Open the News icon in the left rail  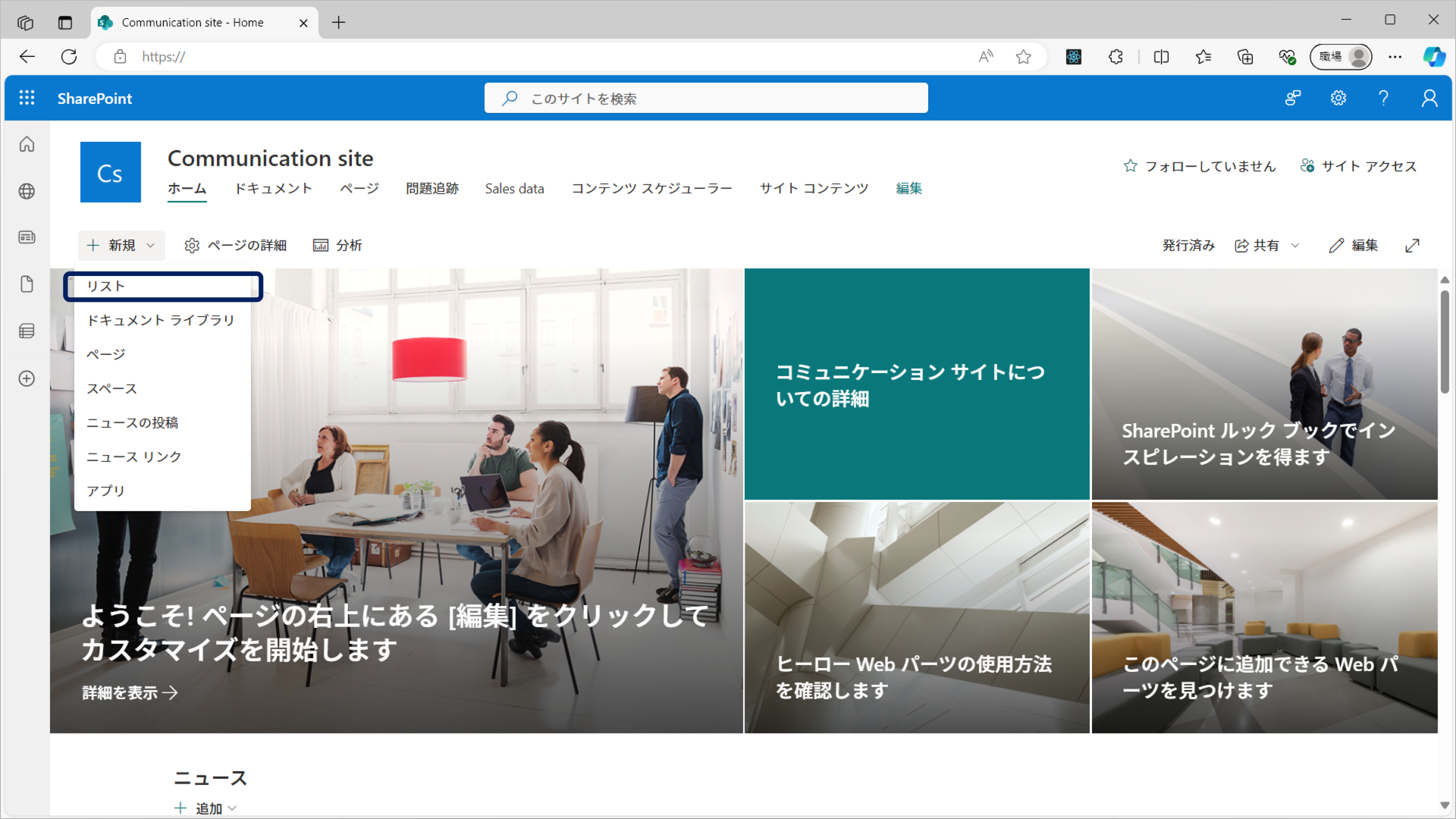(x=27, y=237)
